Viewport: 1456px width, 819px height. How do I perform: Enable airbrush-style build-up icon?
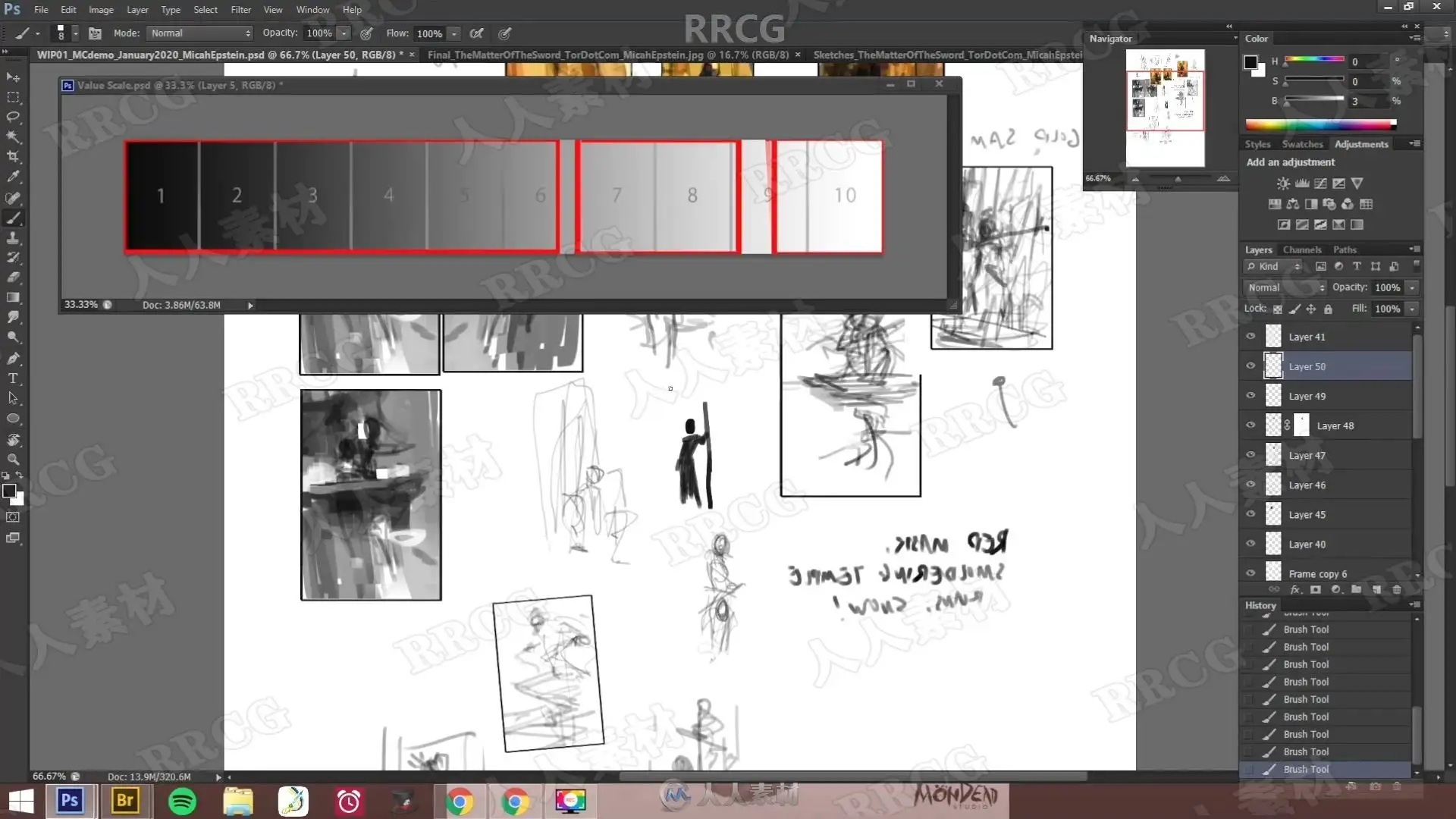(477, 33)
